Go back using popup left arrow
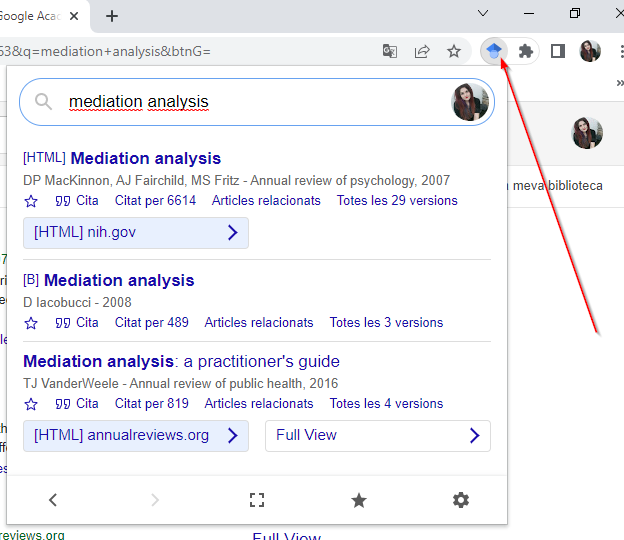624x540 pixels. point(53,500)
